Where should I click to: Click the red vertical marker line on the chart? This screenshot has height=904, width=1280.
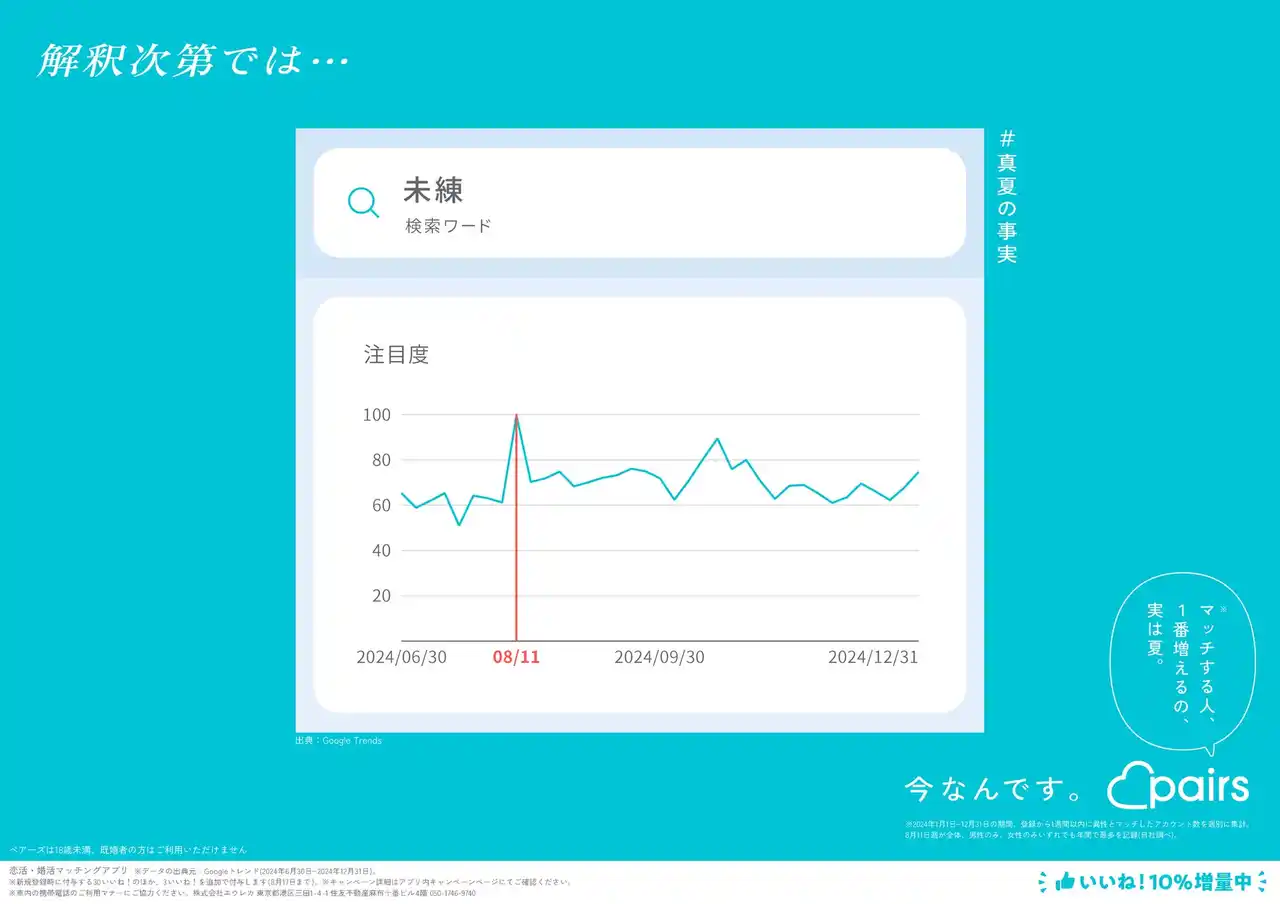[x=516, y=560]
